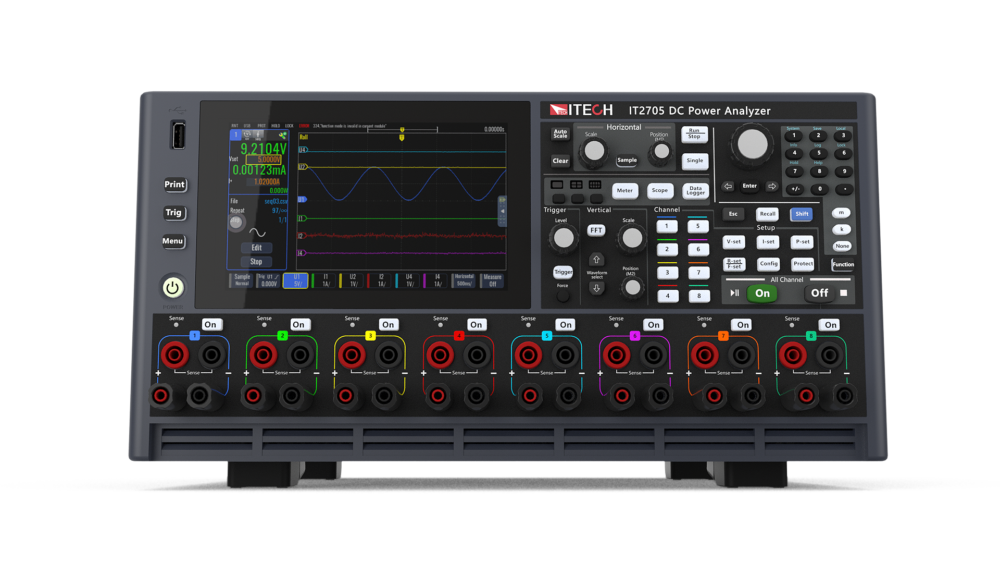The height and width of the screenshot is (563, 1000).
Task: Push the Recall key
Action: pos(767,214)
